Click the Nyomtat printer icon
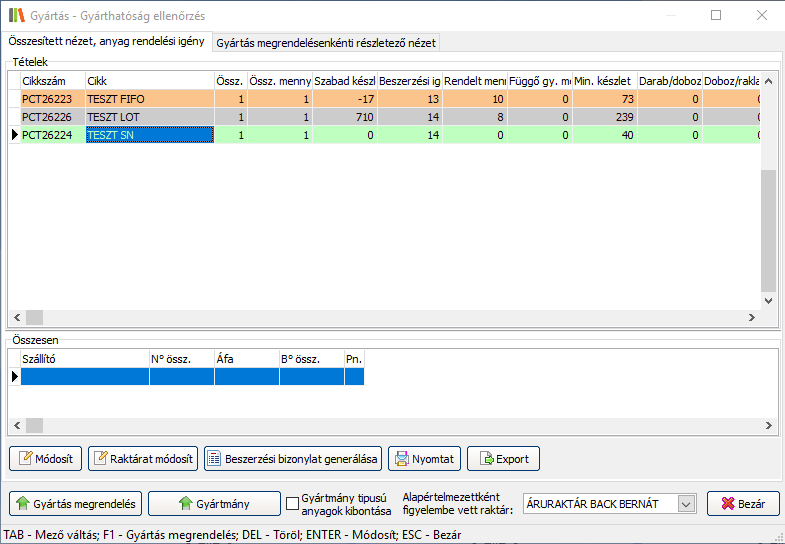Image resolution: width=785 pixels, height=544 pixels. (x=401, y=459)
